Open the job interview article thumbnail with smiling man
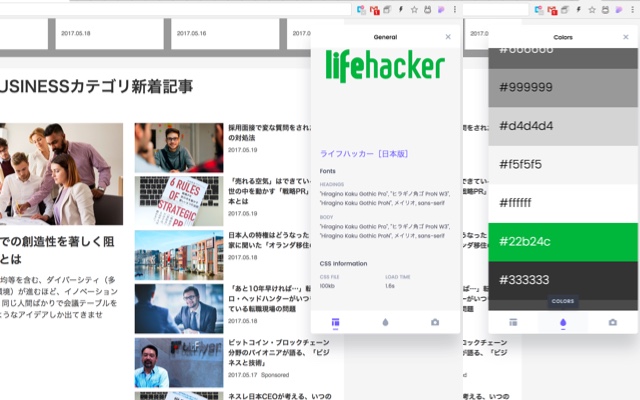The height and width of the screenshot is (400, 640). 179,148
